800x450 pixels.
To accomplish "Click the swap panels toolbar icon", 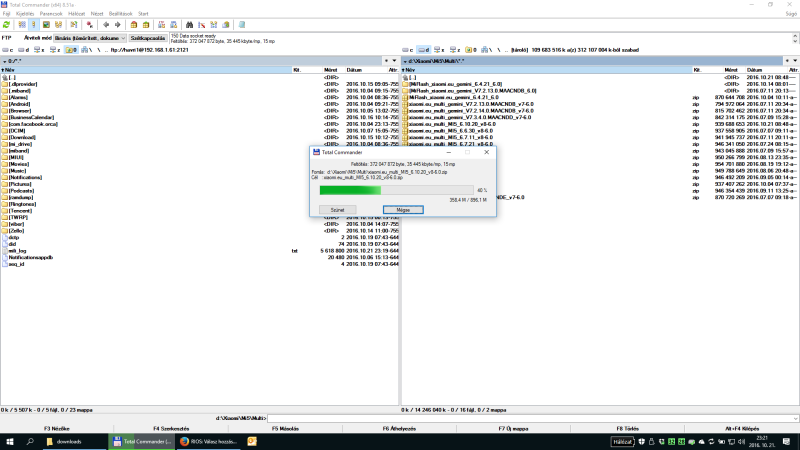I will click(x=73, y=24).
